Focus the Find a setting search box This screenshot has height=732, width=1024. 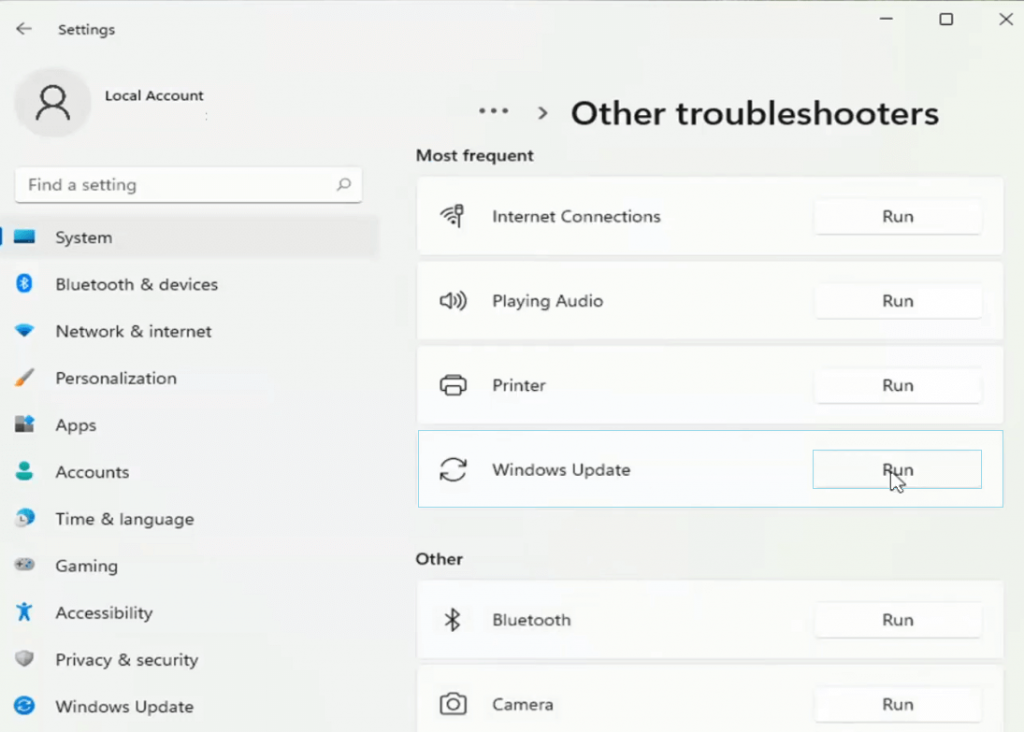click(175, 185)
